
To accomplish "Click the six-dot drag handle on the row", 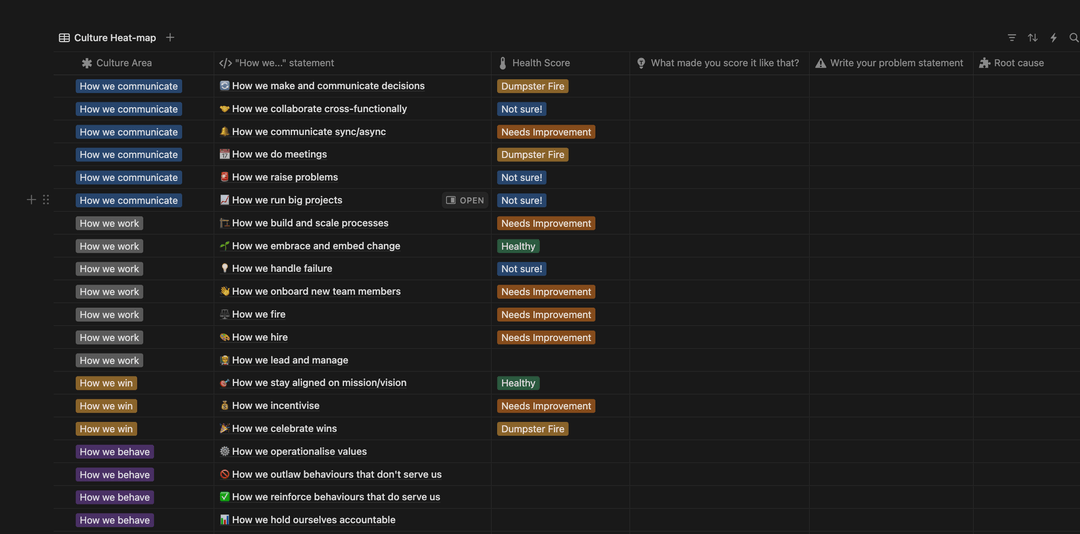I will [46, 200].
